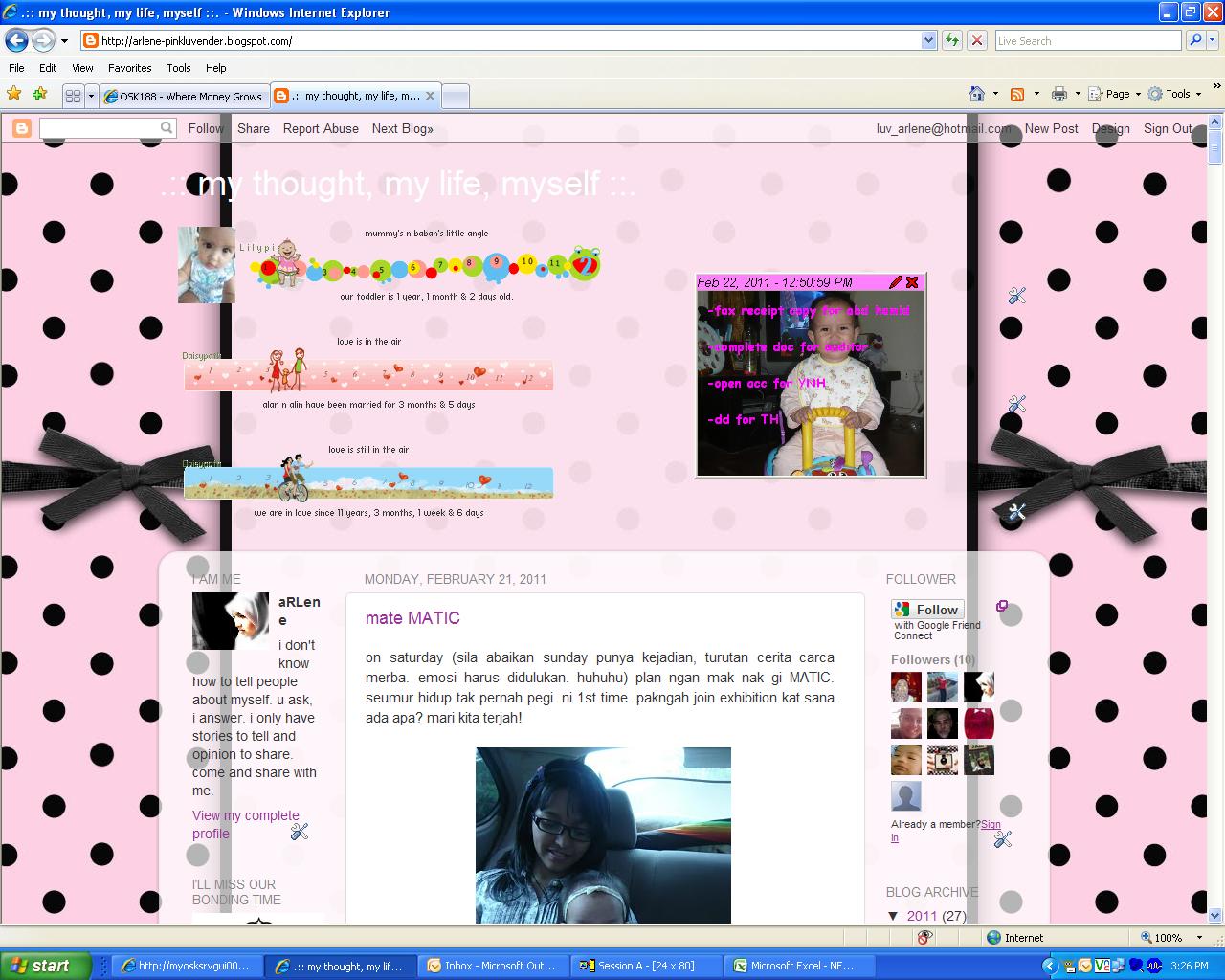Click the IE Back navigation button
Screen dimensions: 1225x980
point(16,40)
